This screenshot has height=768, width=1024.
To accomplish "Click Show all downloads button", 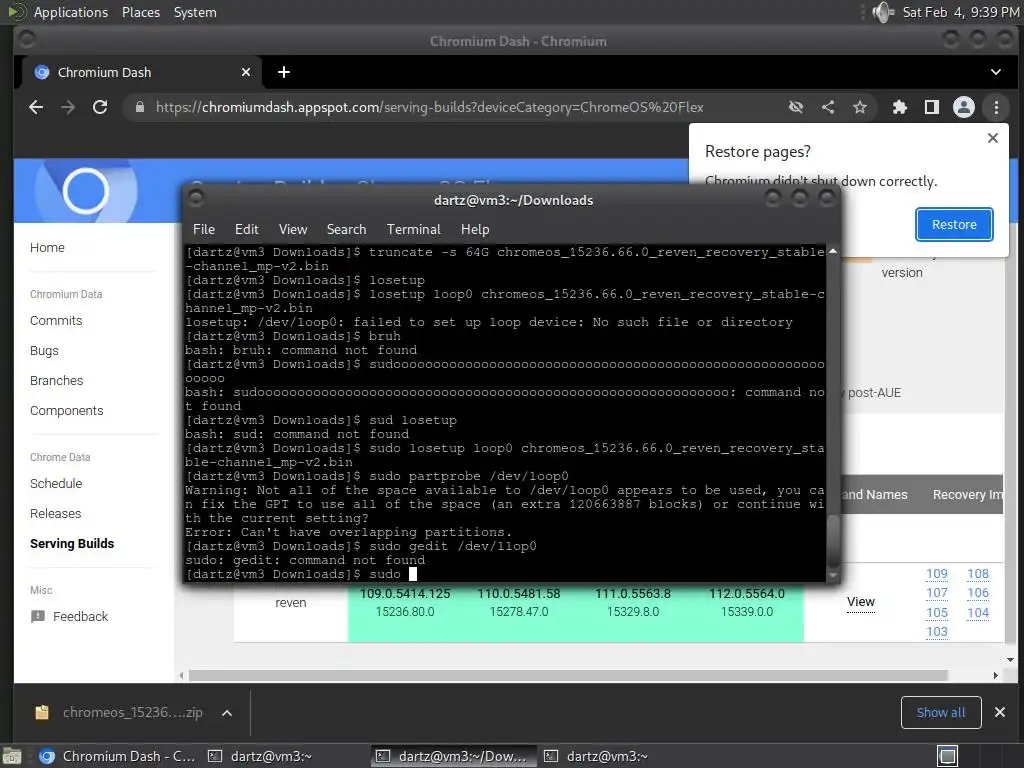I will [x=940, y=712].
